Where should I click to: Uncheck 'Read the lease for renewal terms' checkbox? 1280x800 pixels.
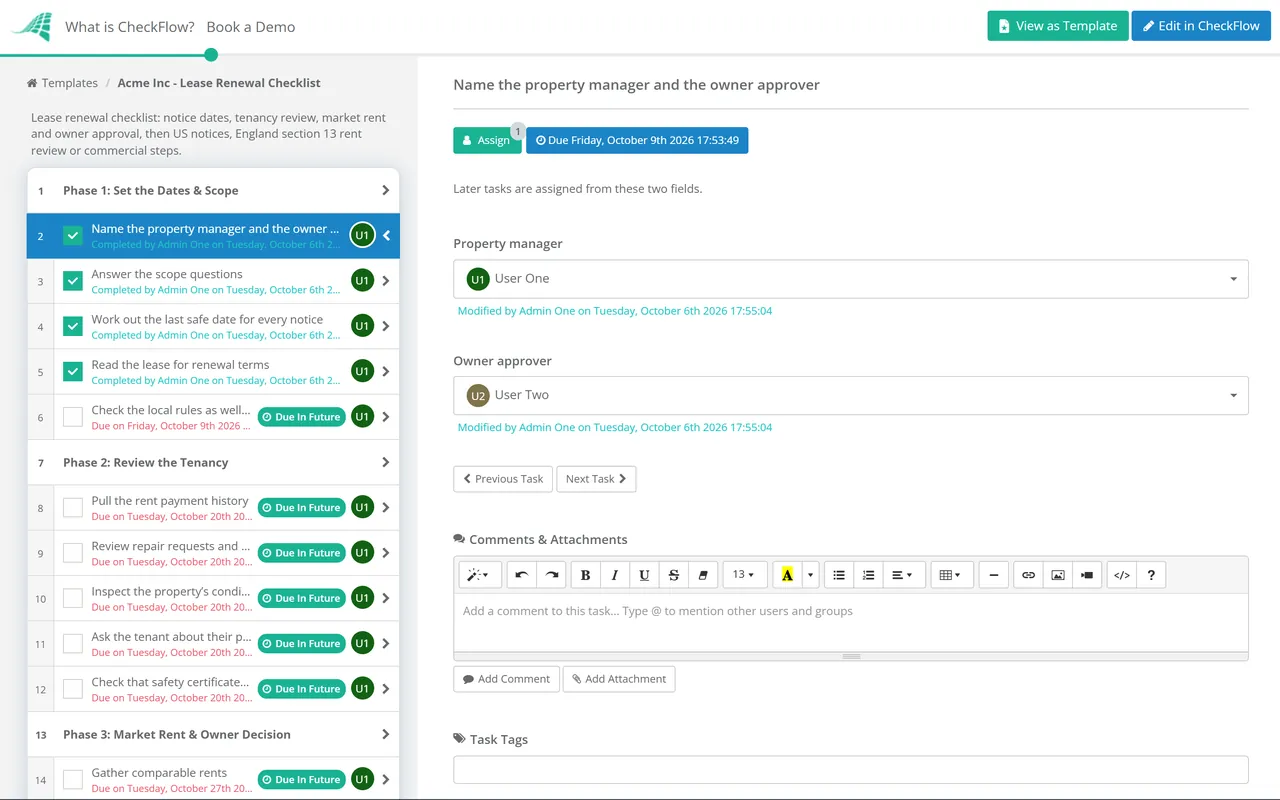tap(73, 372)
